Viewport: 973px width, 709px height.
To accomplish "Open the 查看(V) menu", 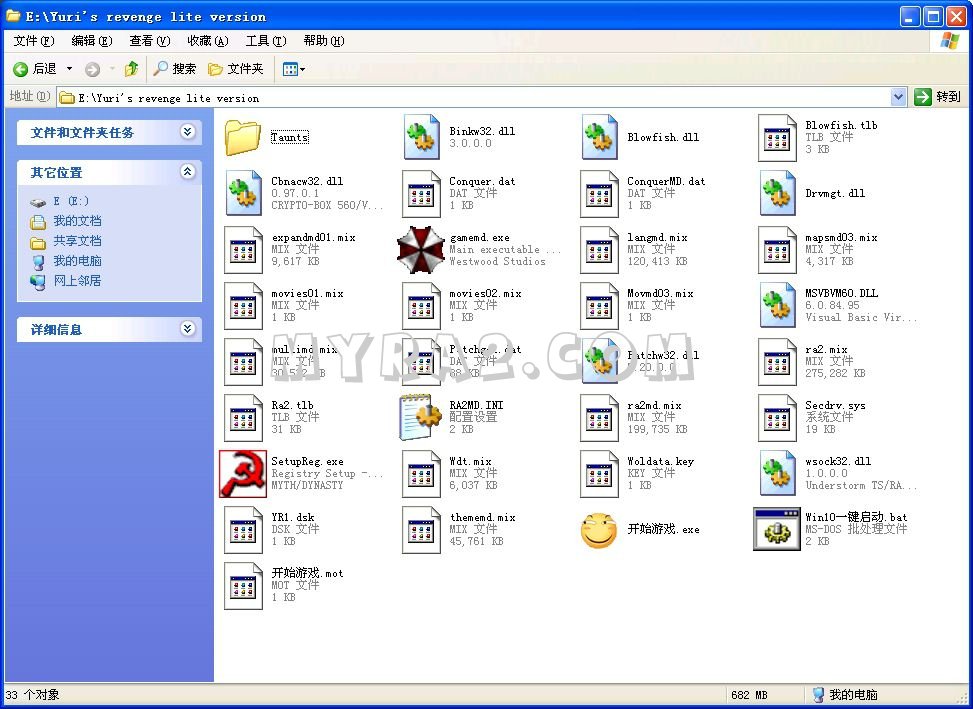I will tap(150, 41).
